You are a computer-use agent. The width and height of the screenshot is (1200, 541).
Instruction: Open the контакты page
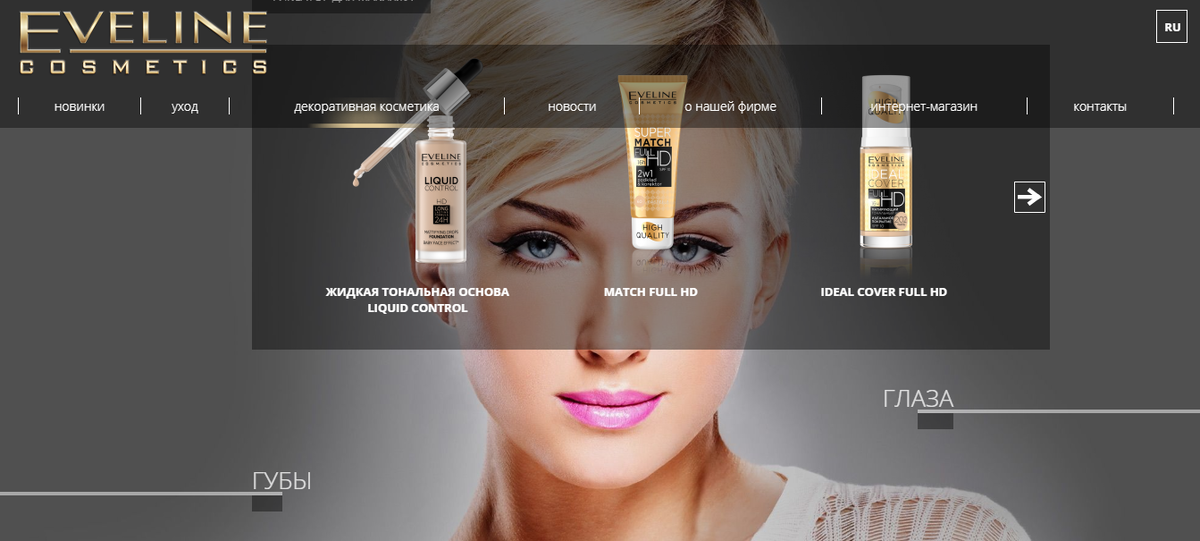[x=1100, y=107]
